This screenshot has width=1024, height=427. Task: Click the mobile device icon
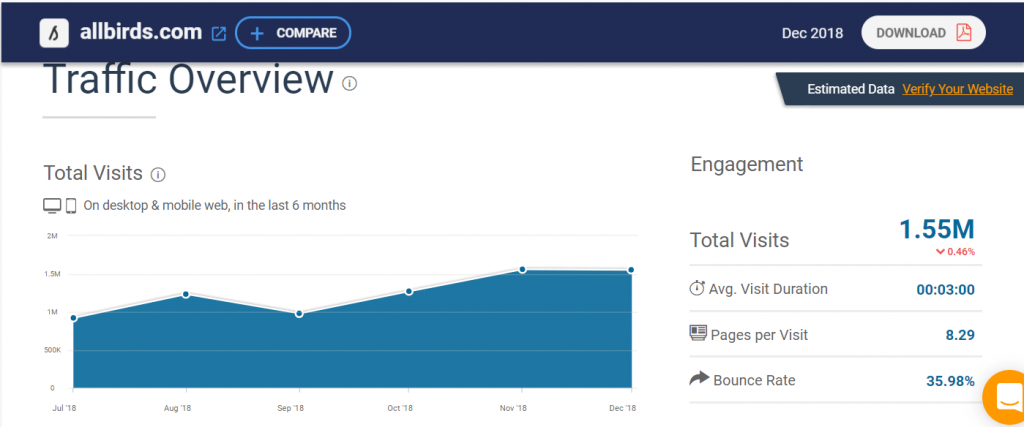coord(71,206)
